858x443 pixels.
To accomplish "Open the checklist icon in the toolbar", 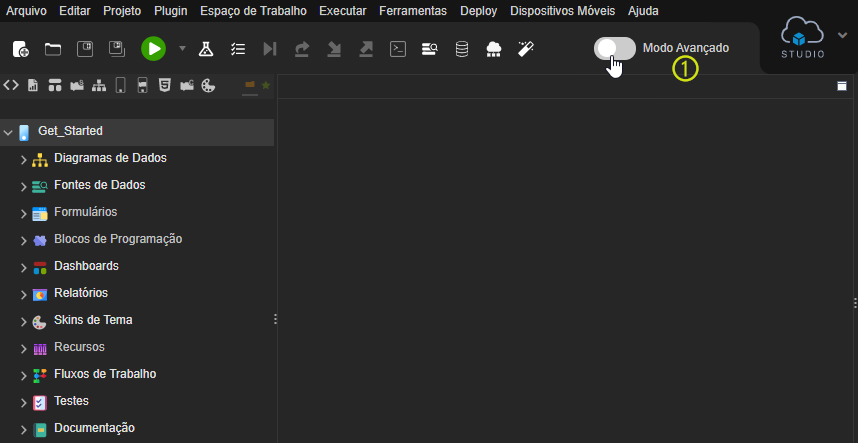I will 237,49.
